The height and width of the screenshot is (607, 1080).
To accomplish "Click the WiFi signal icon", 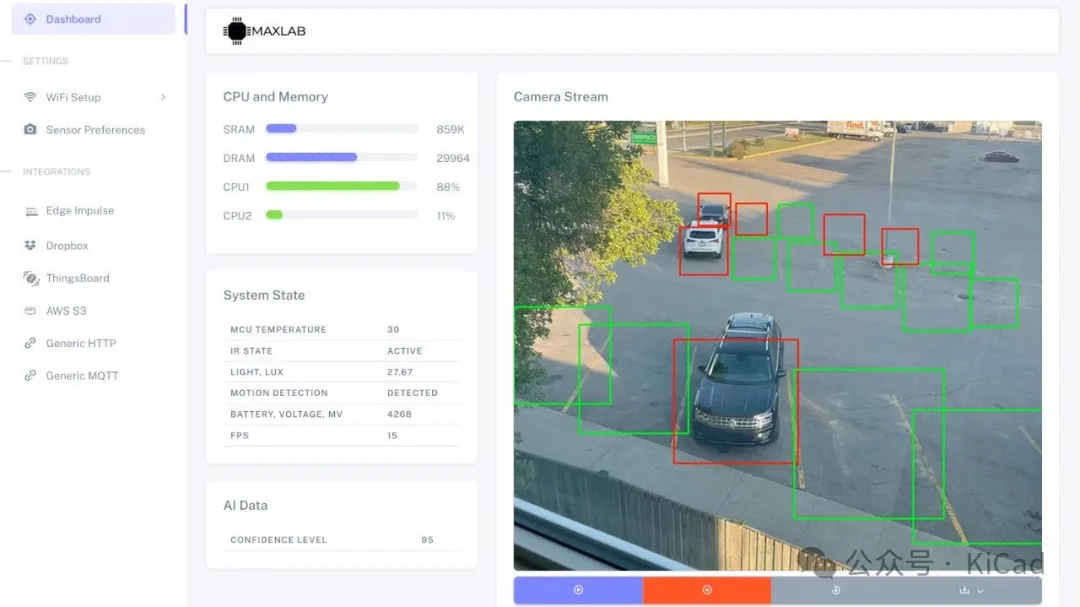I will pos(30,97).
